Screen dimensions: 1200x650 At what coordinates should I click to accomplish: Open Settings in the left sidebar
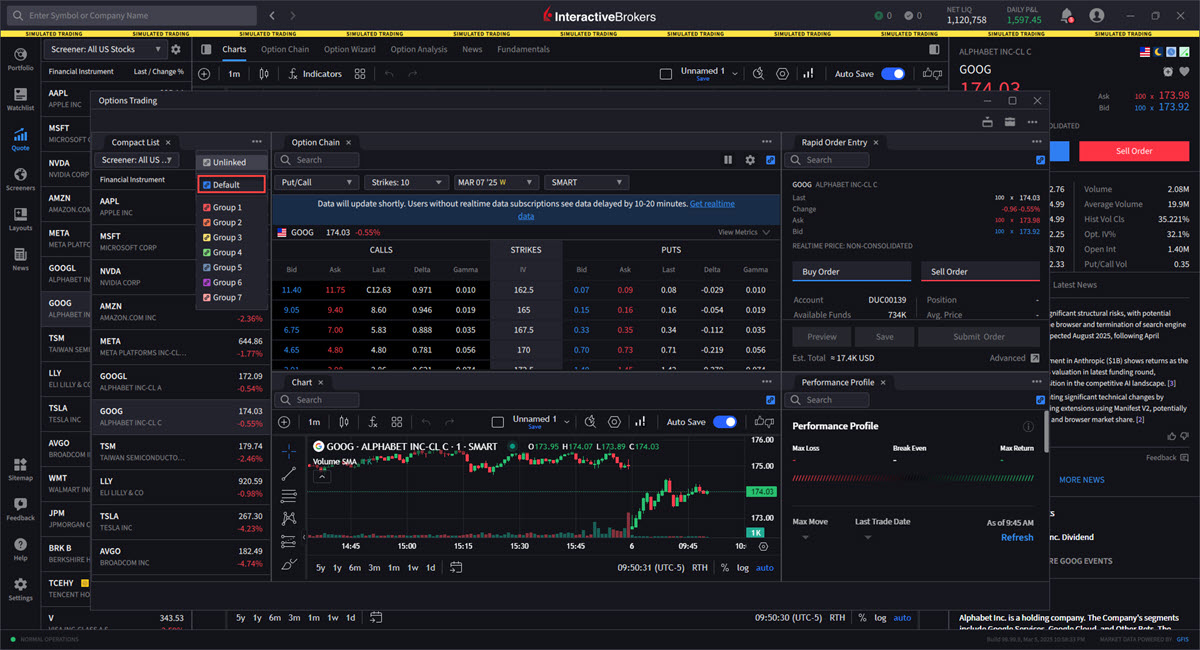pyautogui.click(x=20, y=589)
